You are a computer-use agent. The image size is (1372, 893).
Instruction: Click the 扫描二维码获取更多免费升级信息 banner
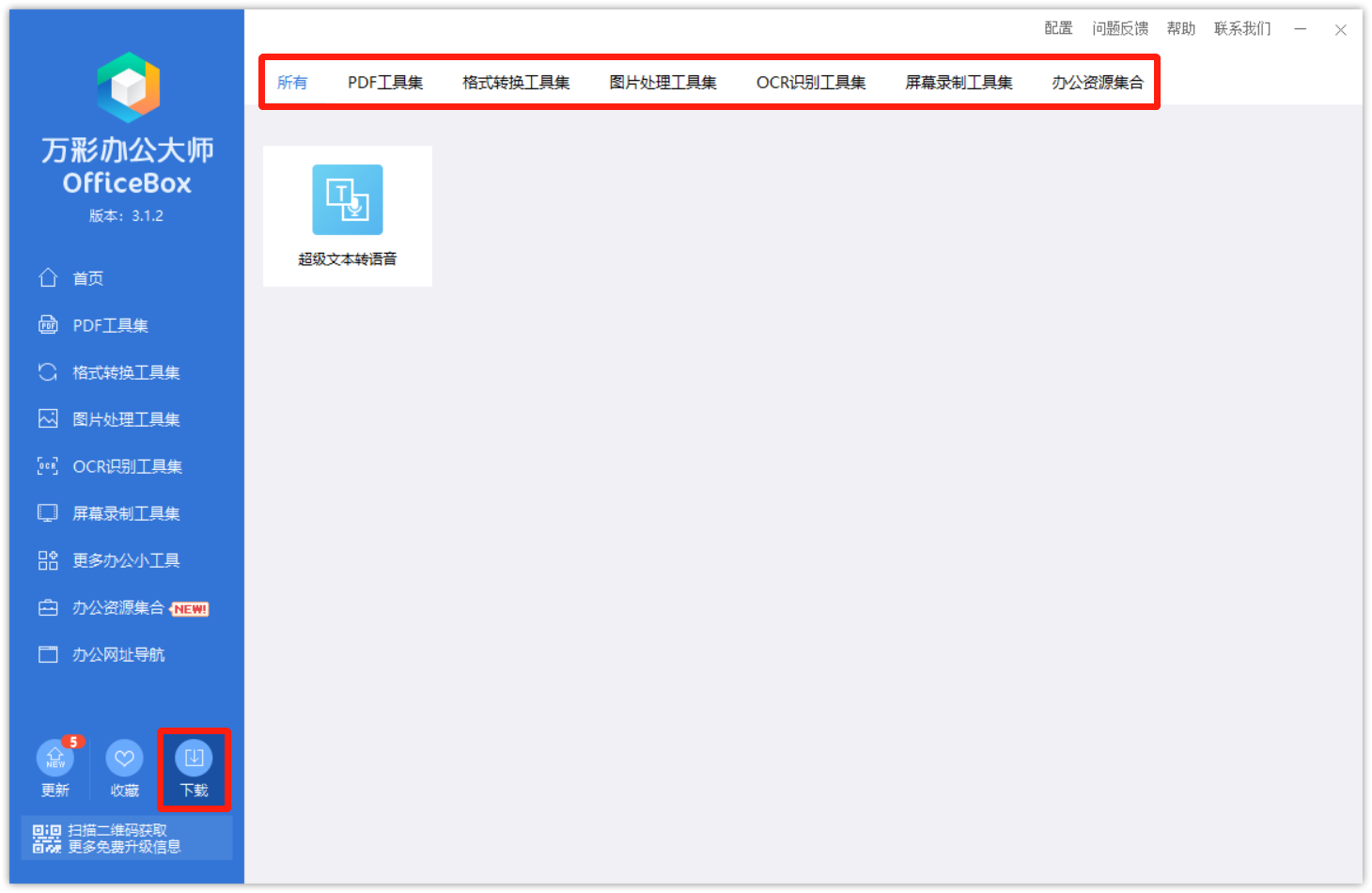click(x=127, y=838)
